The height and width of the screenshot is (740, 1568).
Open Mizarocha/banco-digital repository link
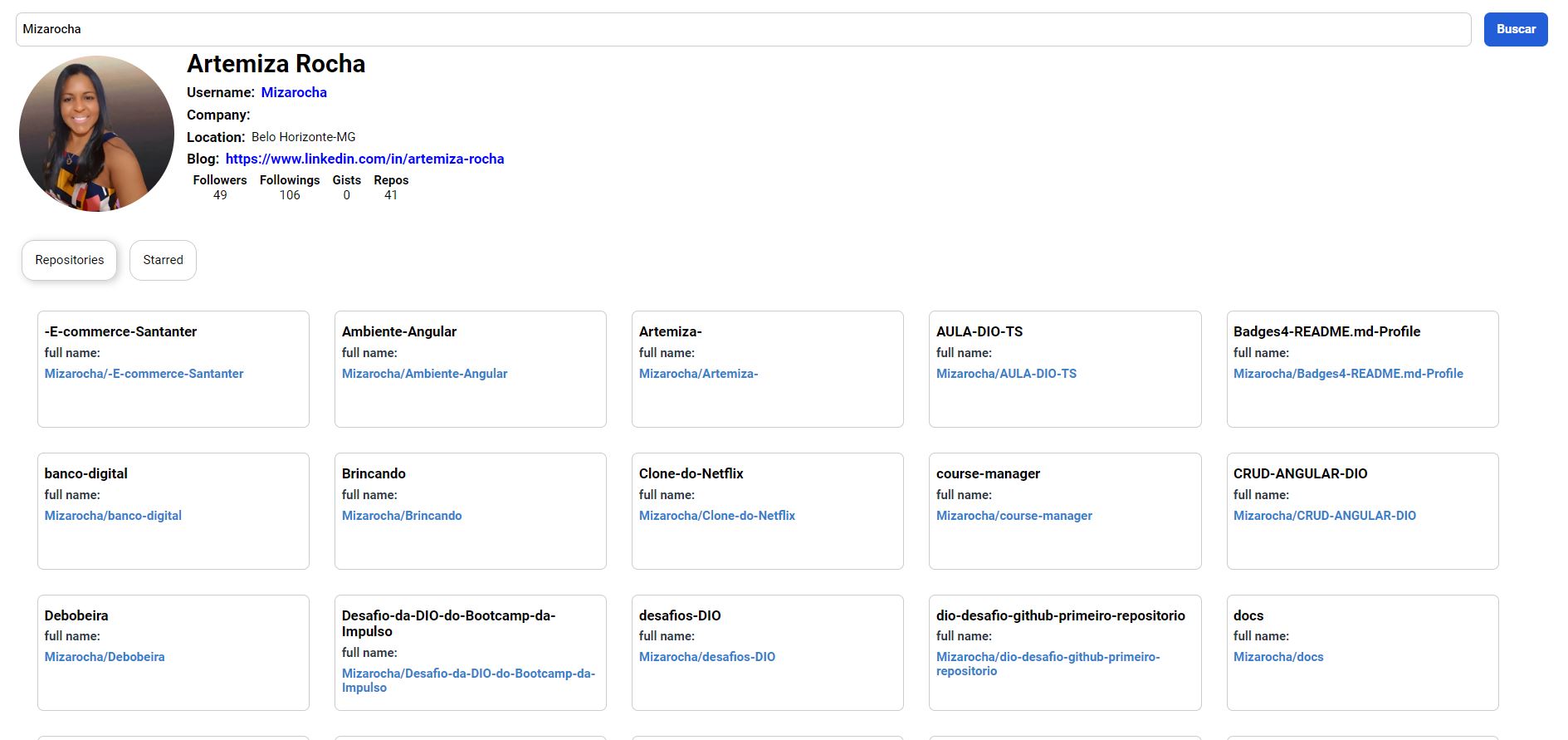click(x=113, y=516)
